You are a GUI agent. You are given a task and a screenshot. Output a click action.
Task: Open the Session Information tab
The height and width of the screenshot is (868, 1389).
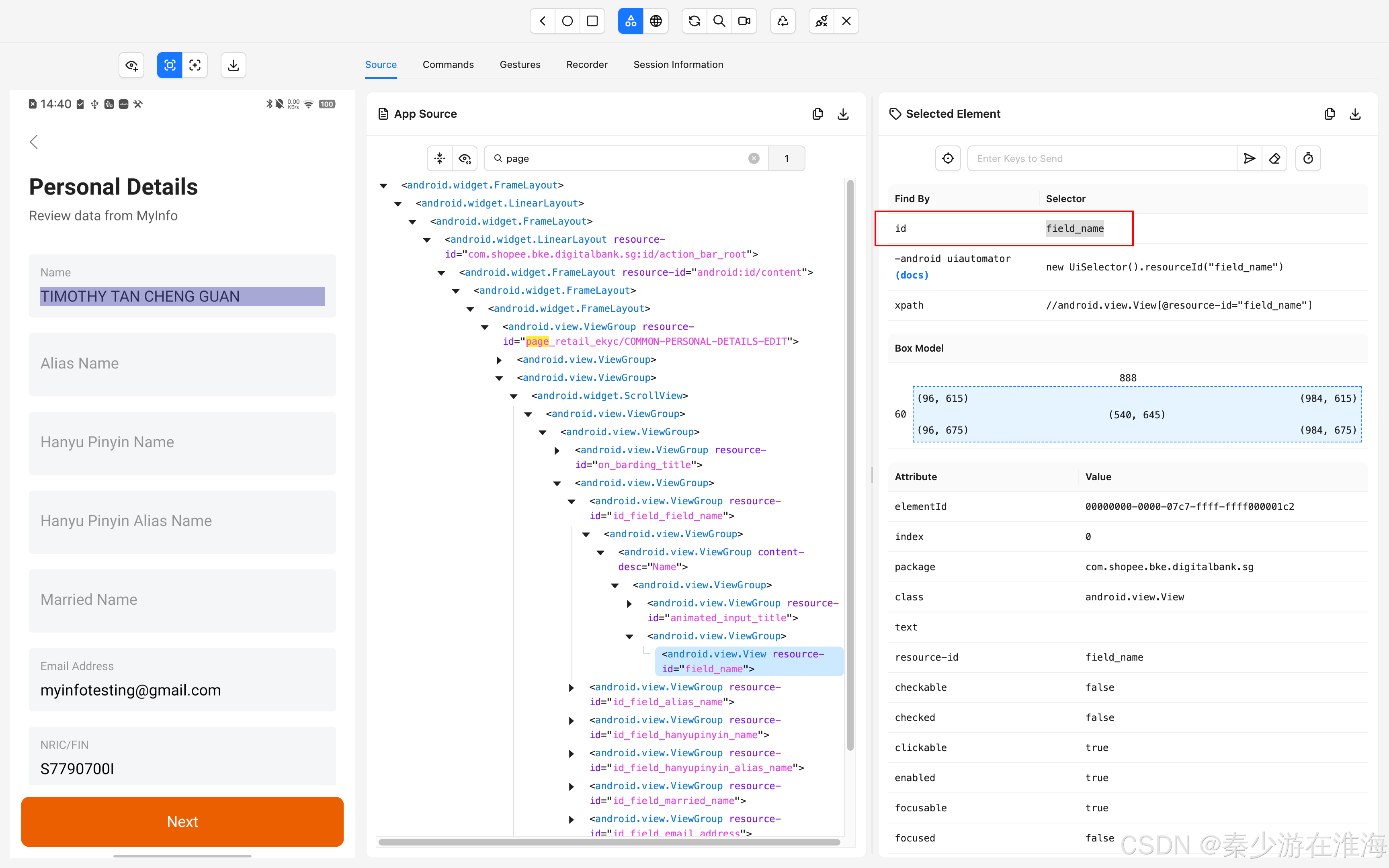[678, 65]
